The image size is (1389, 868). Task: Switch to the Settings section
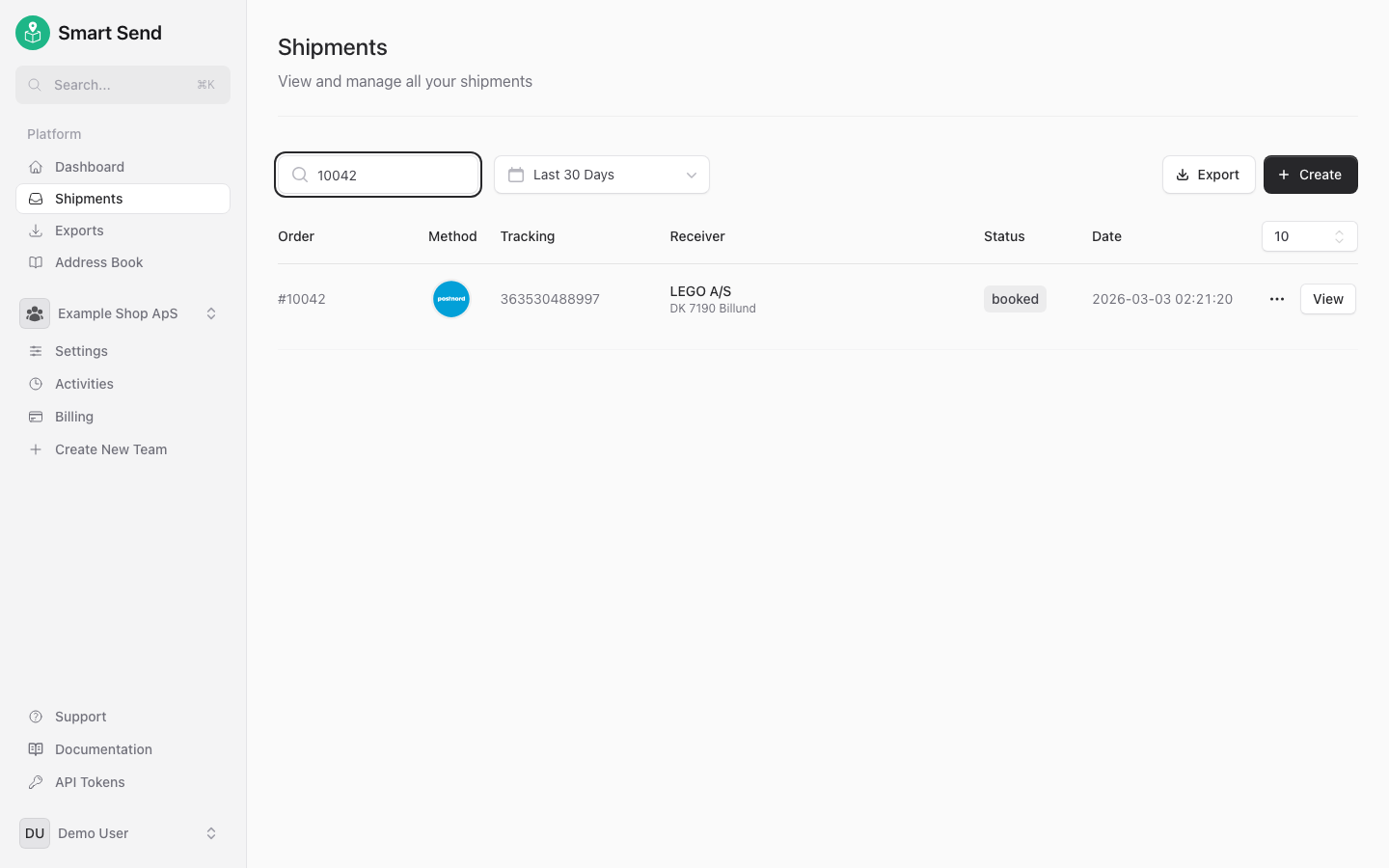(x=81, y=351)
